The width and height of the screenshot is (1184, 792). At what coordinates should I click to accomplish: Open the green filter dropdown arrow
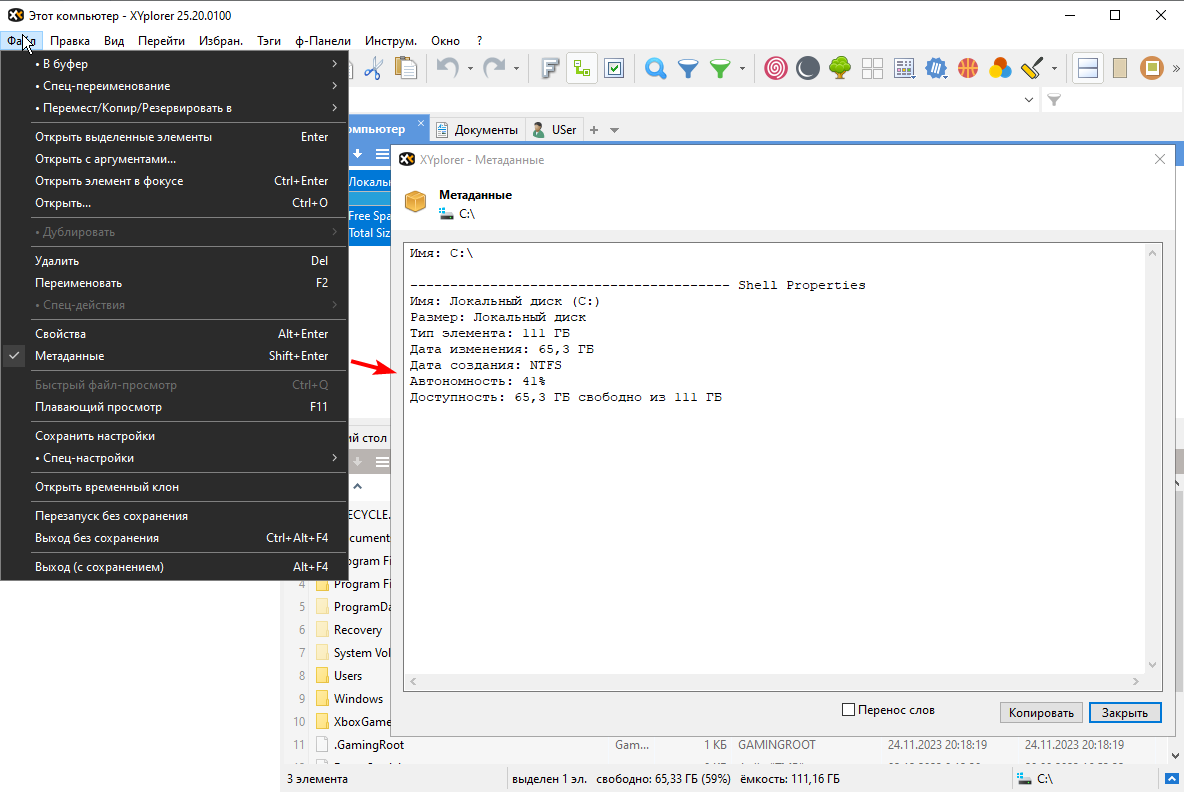742,69
